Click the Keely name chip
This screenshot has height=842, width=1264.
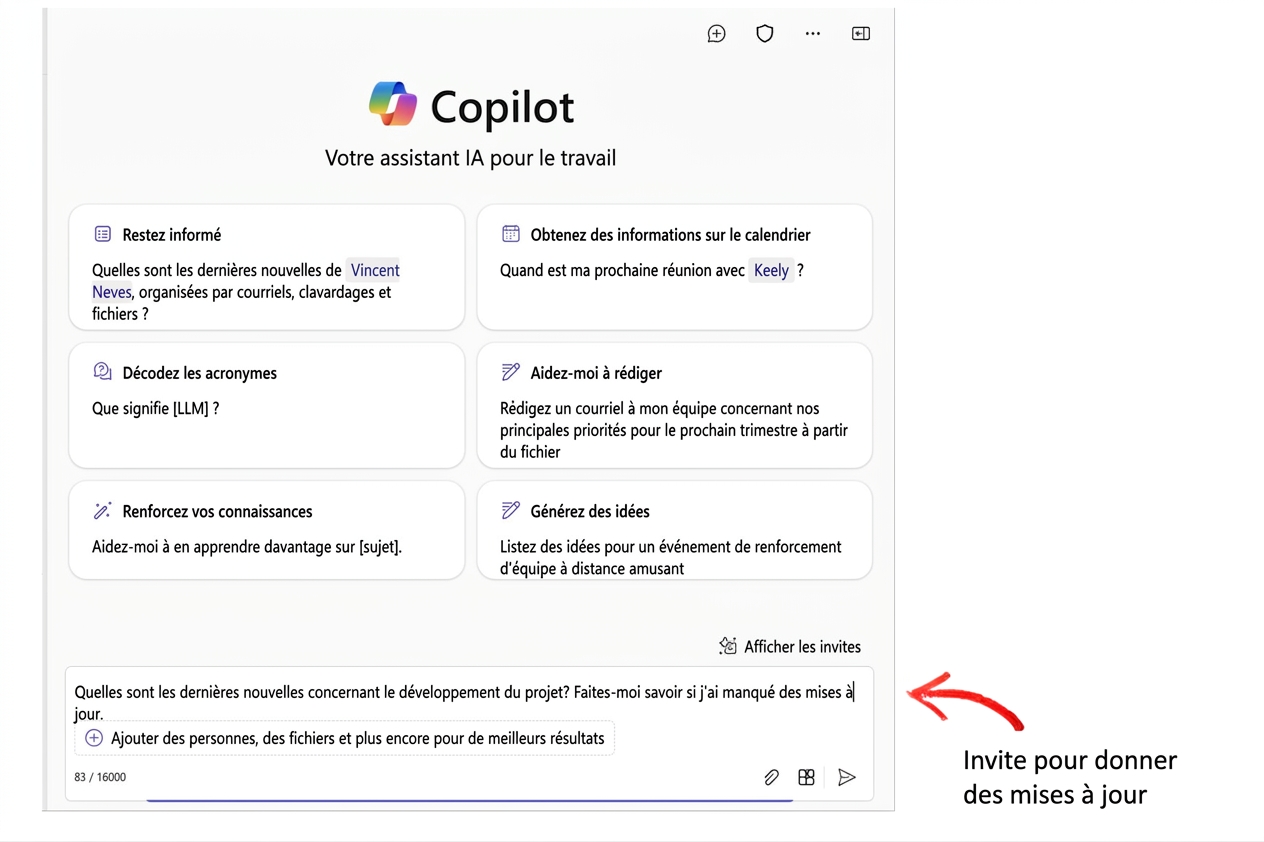coord(771,270)
